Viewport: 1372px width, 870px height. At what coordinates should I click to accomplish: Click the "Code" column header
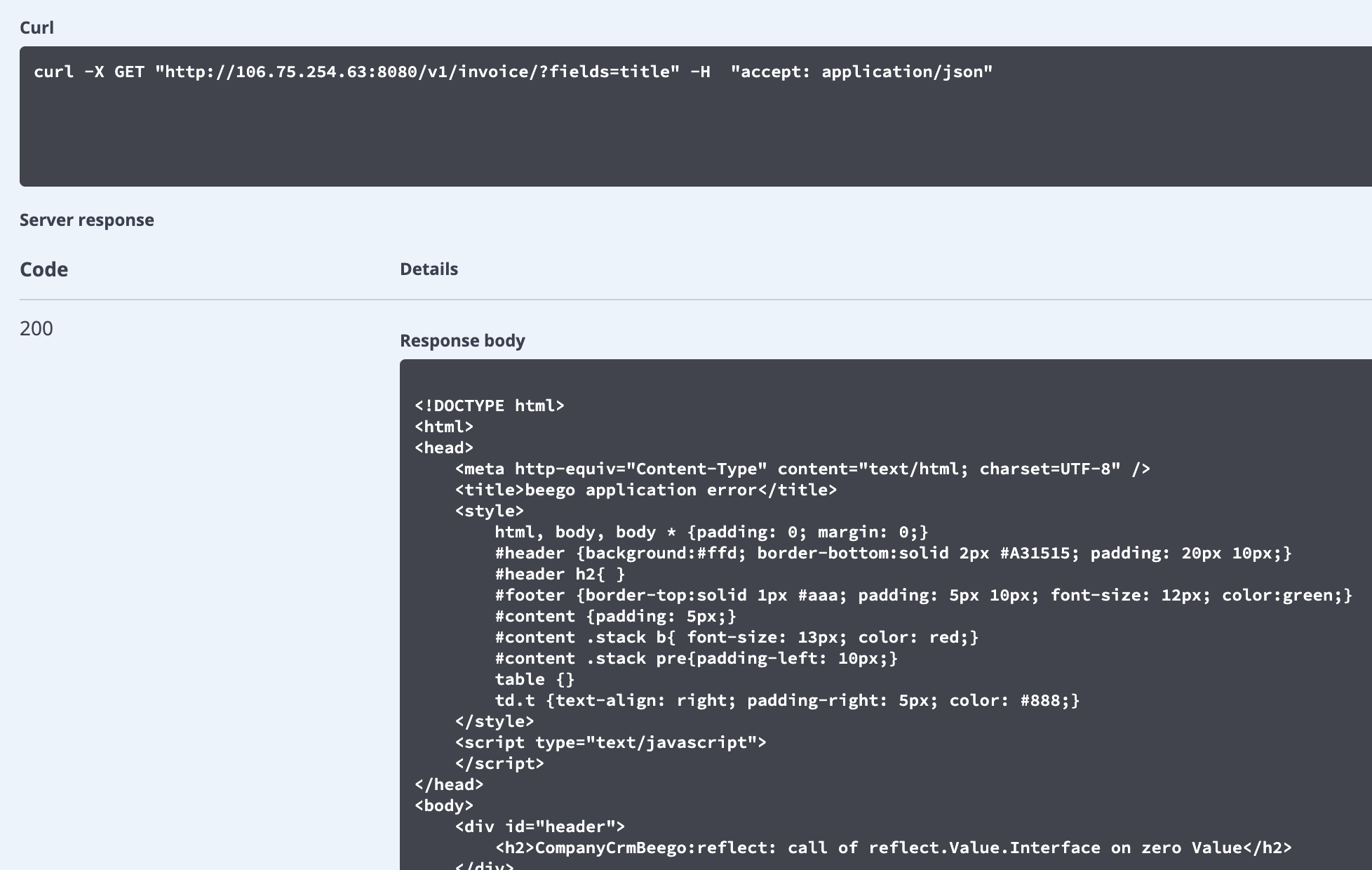(x=43, y=269)
